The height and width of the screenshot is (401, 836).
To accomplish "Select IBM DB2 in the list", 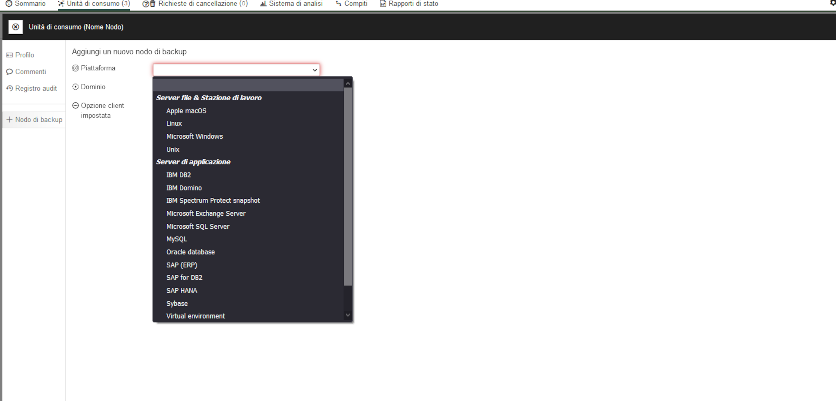I will (248, 174).
